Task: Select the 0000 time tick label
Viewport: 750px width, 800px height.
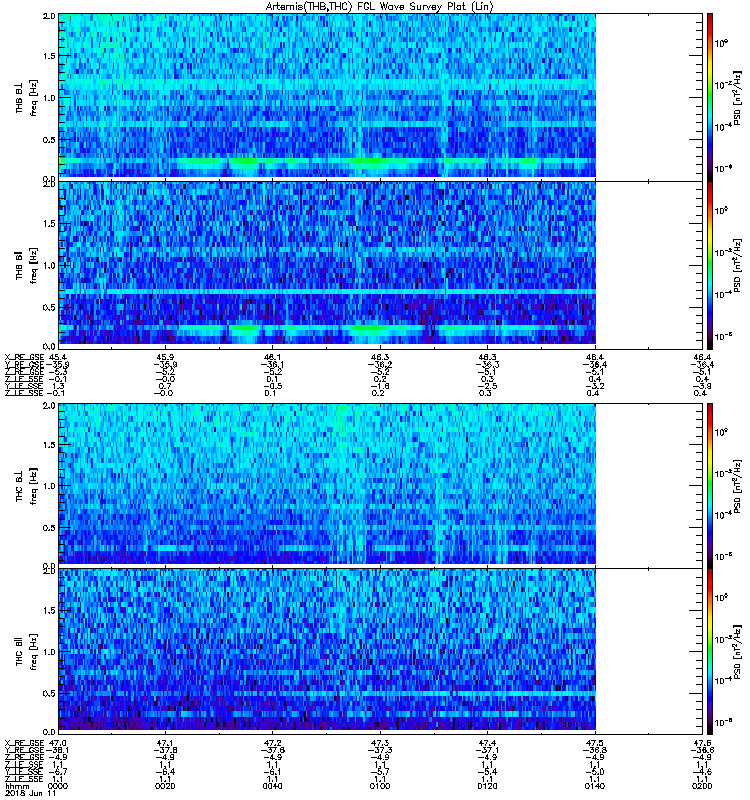Action: 58,786
